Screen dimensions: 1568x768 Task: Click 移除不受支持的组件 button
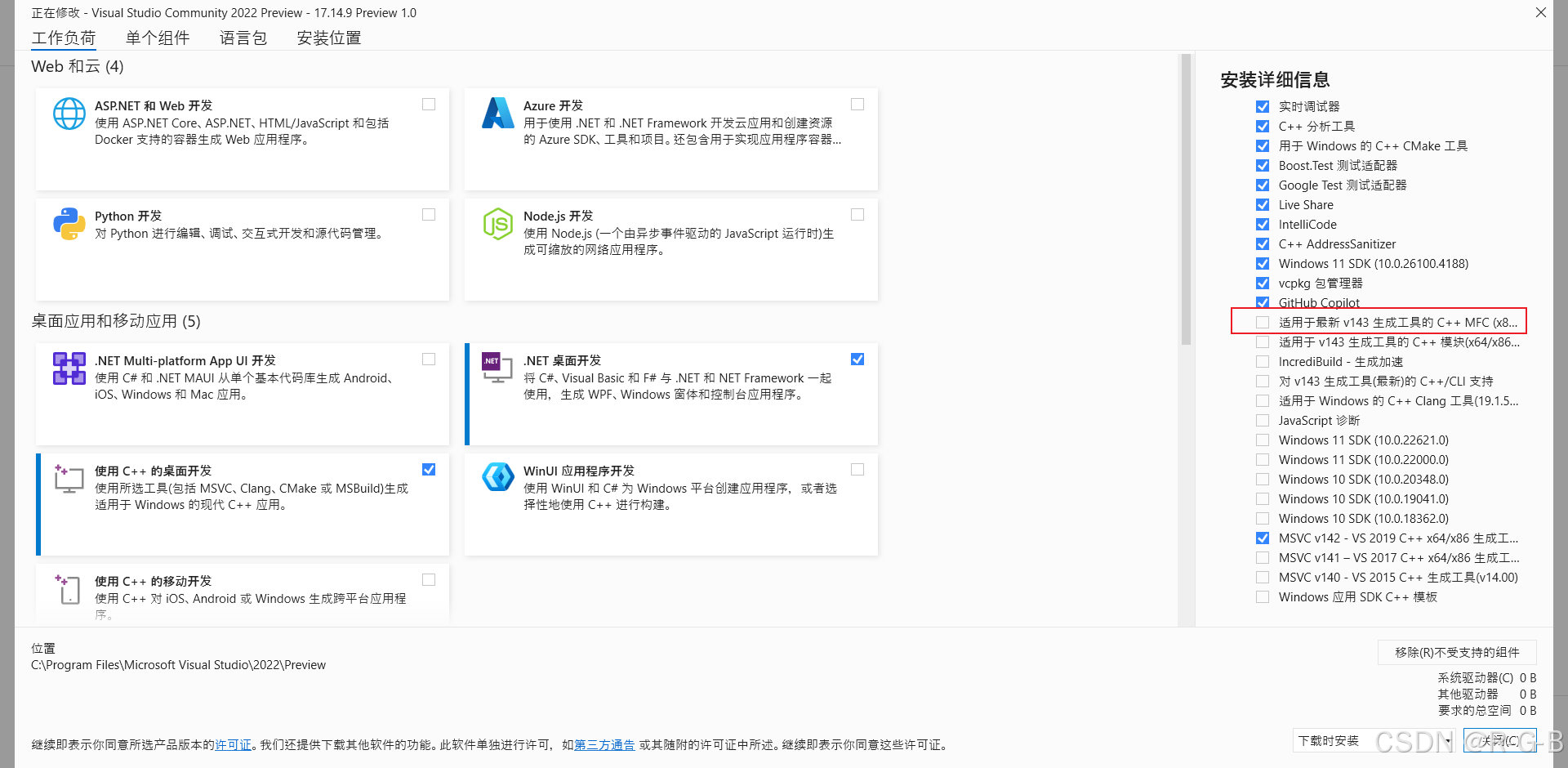1457,652
